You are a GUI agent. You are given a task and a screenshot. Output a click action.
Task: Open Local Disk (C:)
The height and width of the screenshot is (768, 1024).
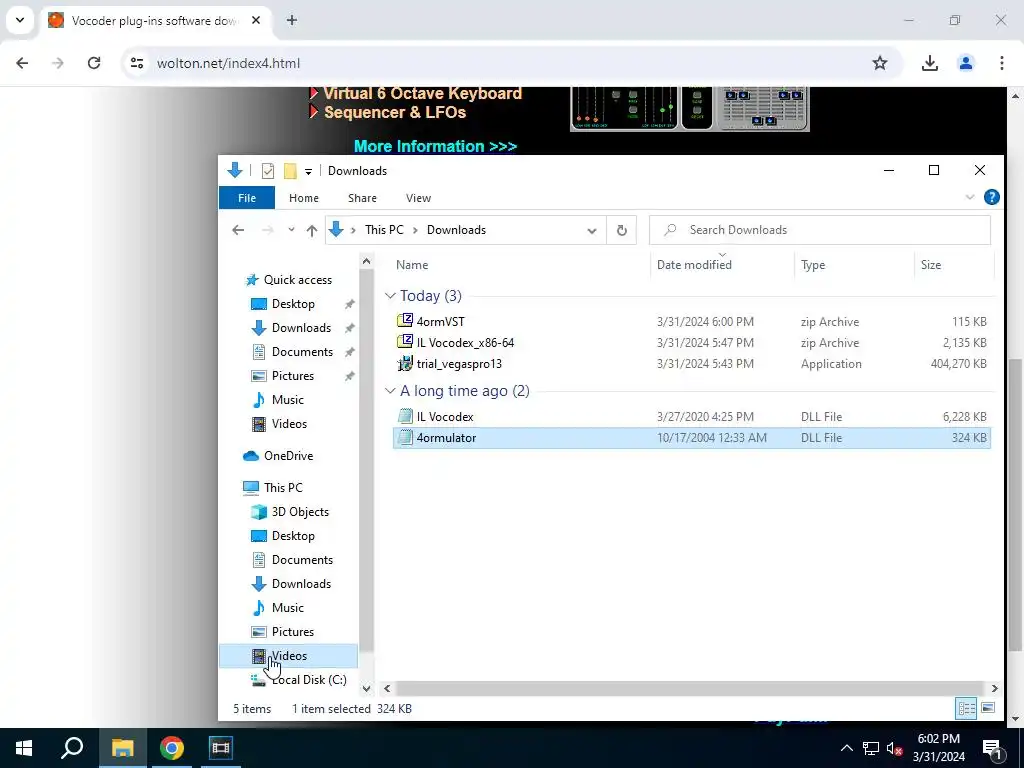309,680
